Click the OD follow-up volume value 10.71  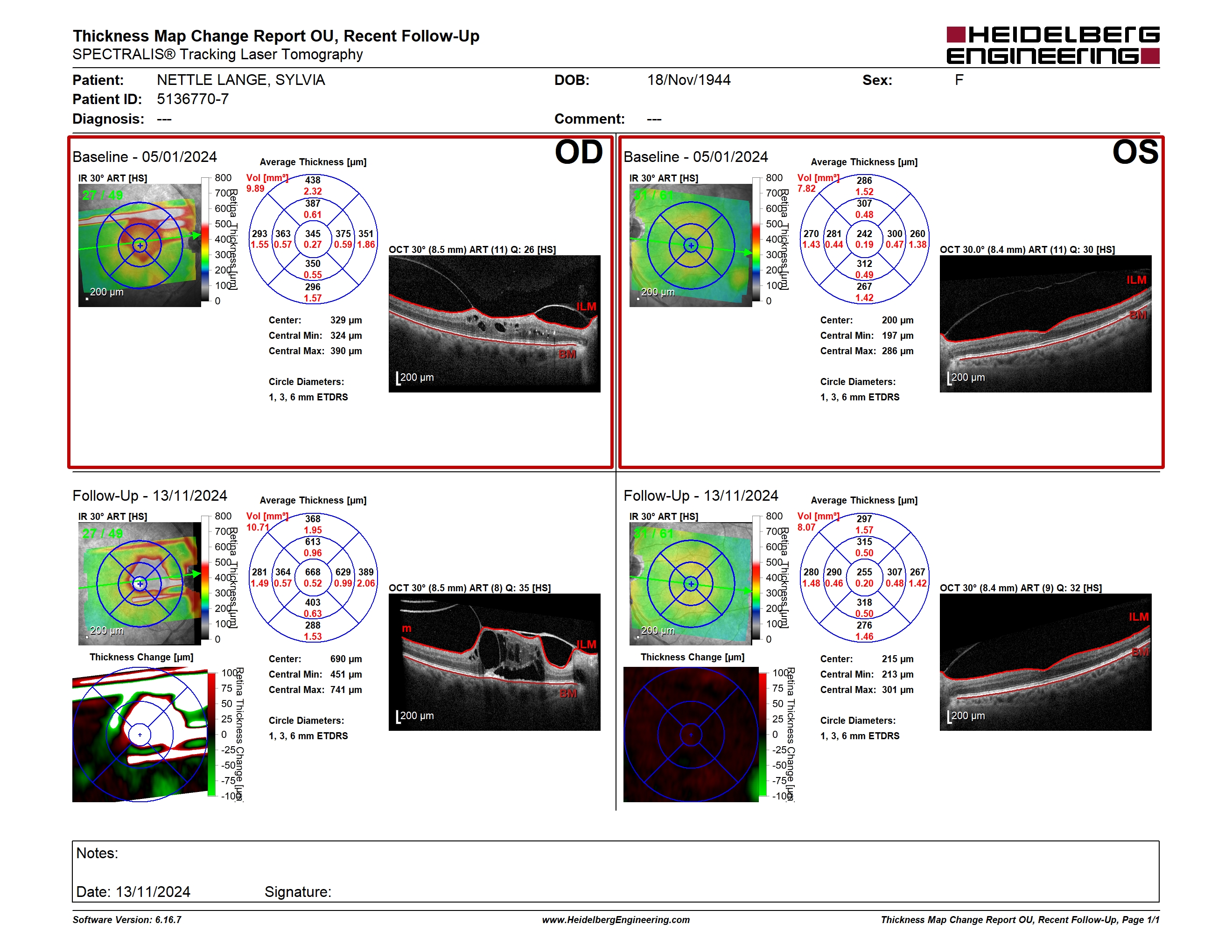pos(258,527)
